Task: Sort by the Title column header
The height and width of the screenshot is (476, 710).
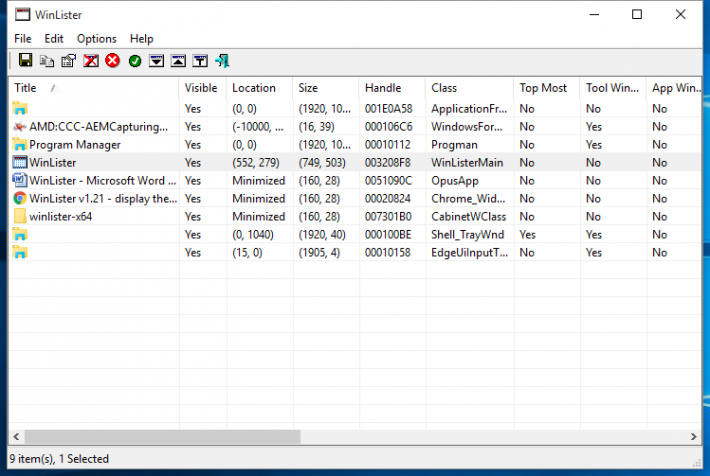Action: 94,88
